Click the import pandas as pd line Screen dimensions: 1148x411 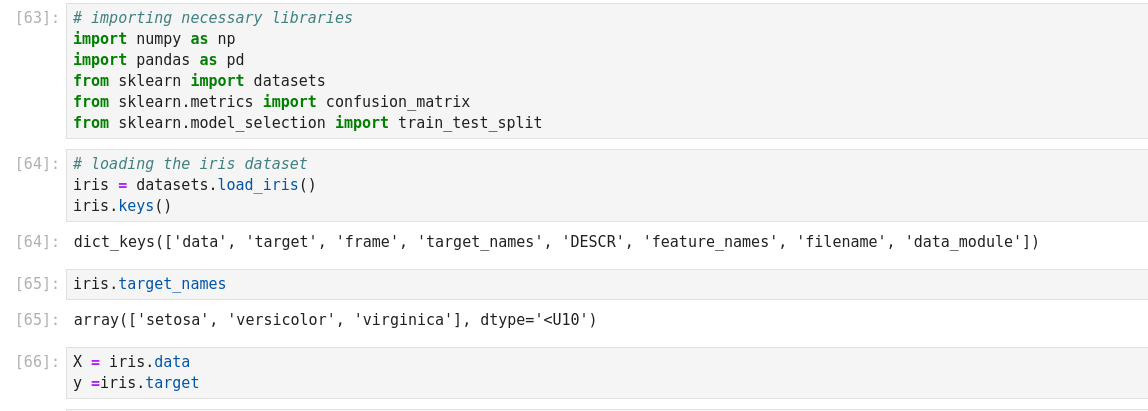158,60
